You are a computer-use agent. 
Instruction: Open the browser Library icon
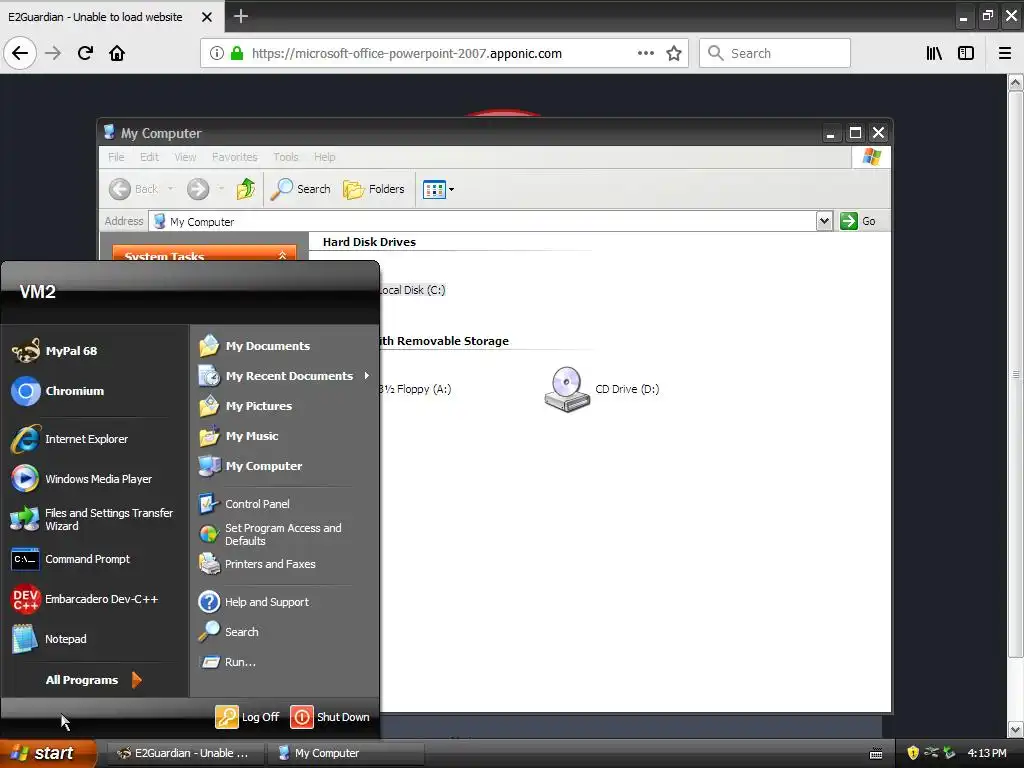[x=934, y=53]
